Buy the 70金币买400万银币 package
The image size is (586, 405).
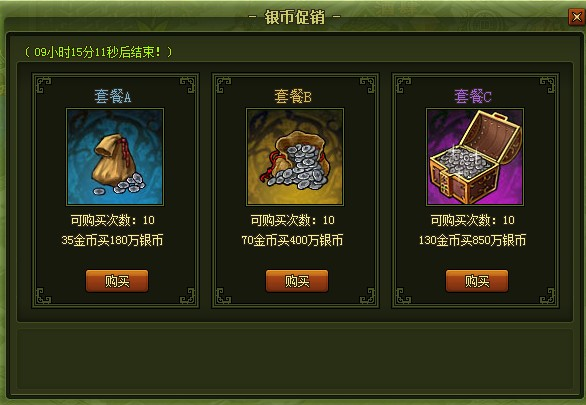(297, 281)
